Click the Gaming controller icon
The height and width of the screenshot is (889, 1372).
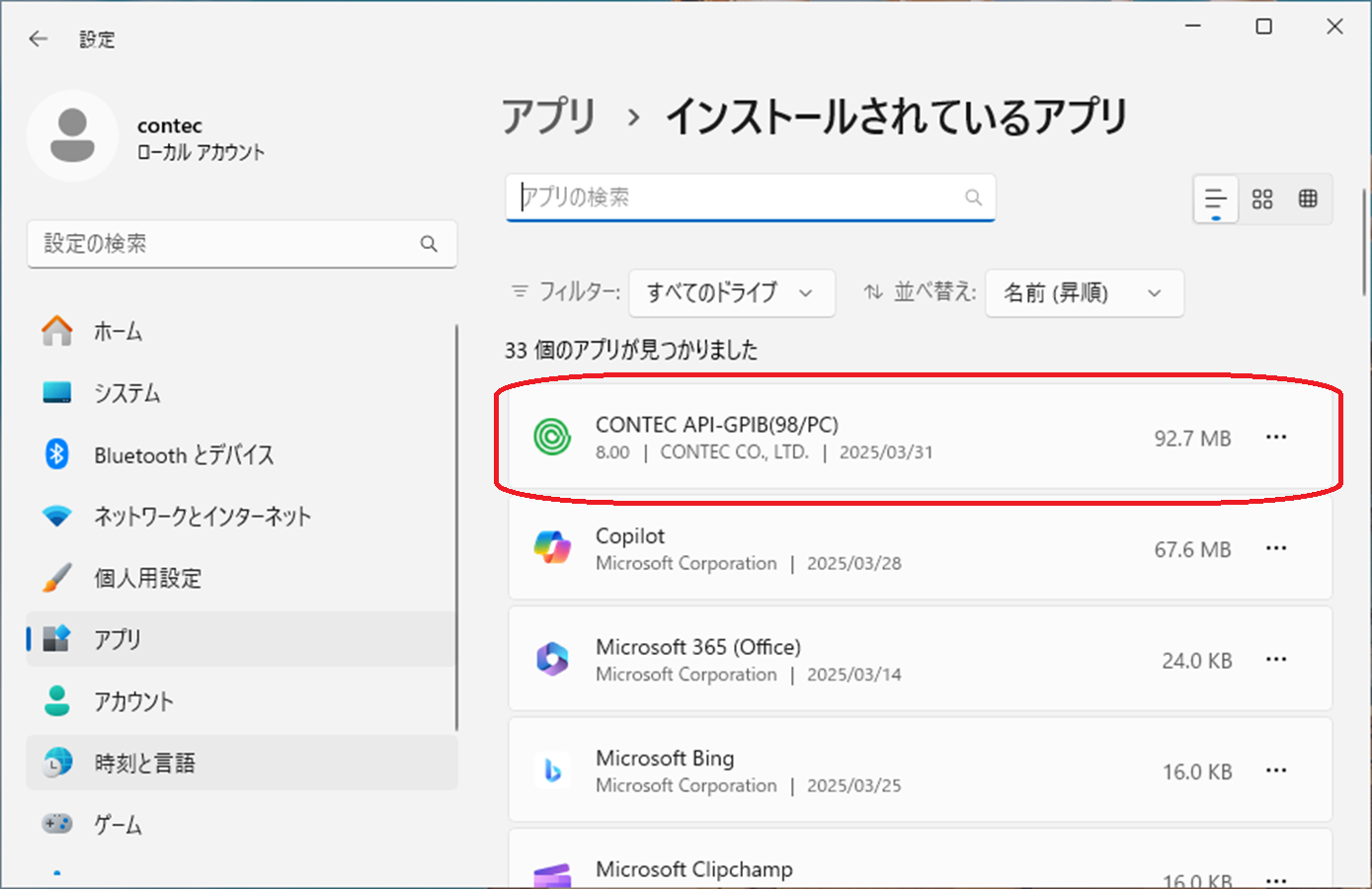click(x=57, y=823)
